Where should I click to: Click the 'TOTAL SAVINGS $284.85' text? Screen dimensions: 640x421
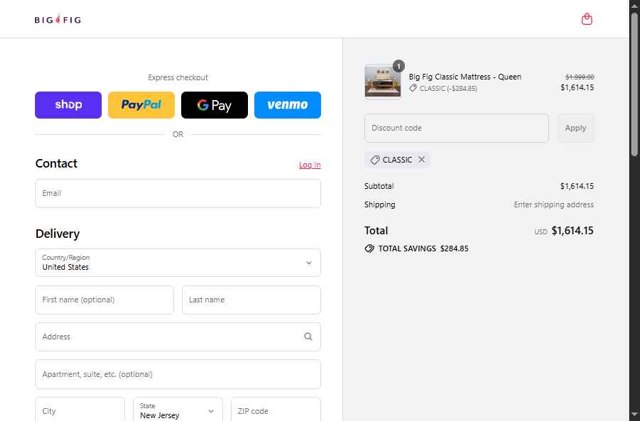point(423,249)
